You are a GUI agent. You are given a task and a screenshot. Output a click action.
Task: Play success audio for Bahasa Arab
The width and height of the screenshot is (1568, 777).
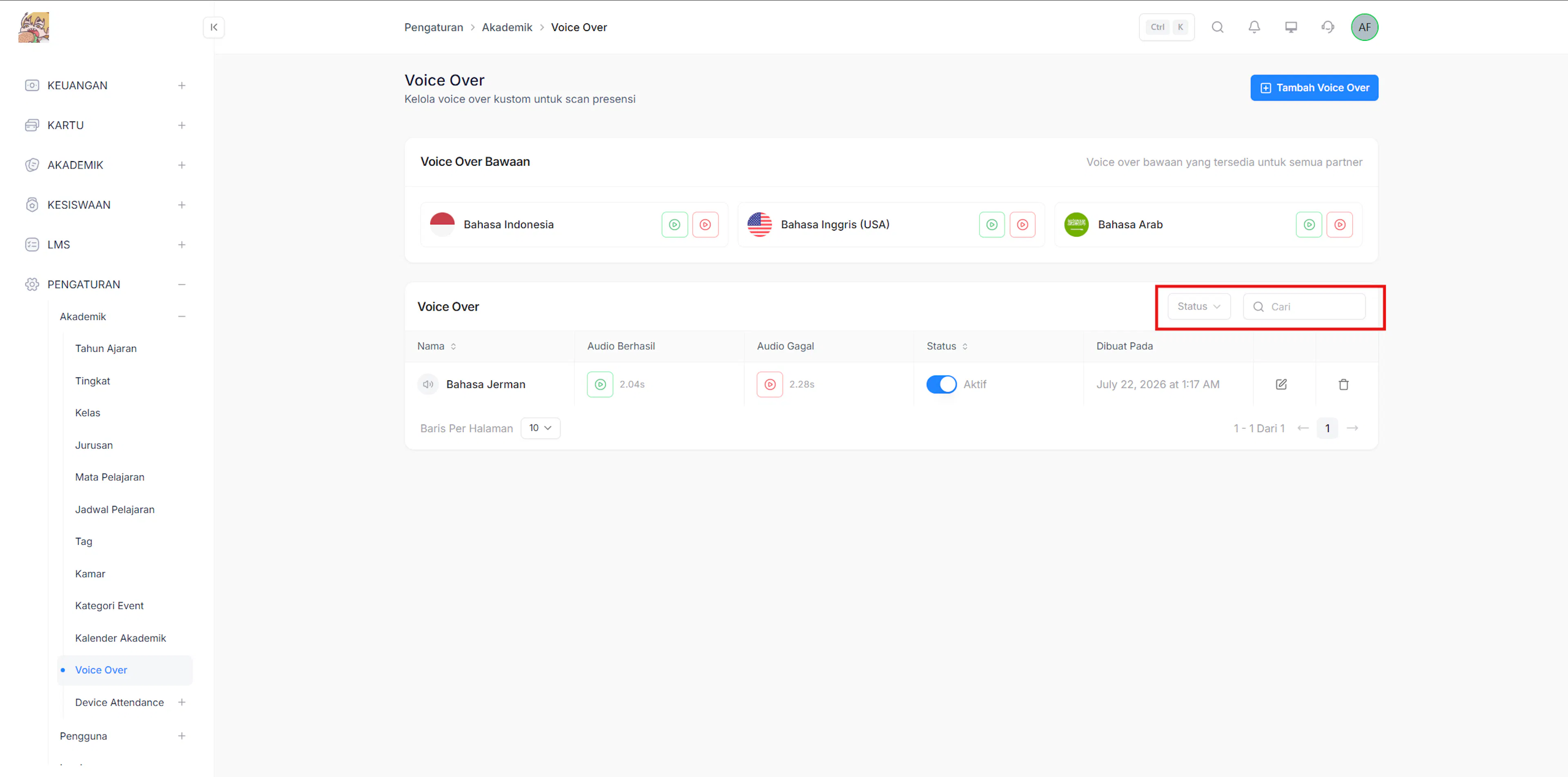[x=1309, y=224]
